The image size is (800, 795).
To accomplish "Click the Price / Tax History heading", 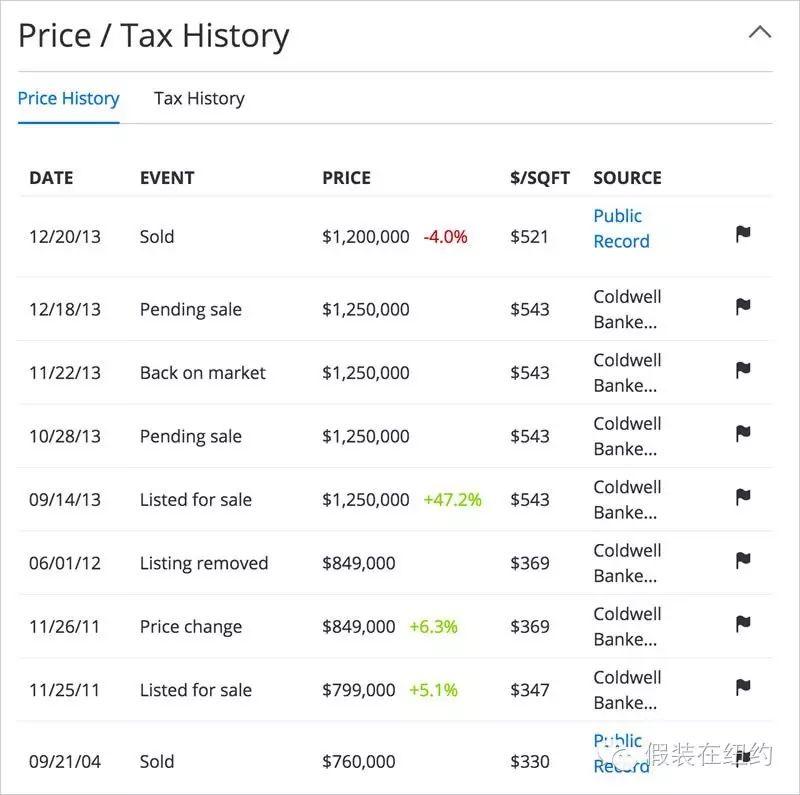I will coord(154,36).
